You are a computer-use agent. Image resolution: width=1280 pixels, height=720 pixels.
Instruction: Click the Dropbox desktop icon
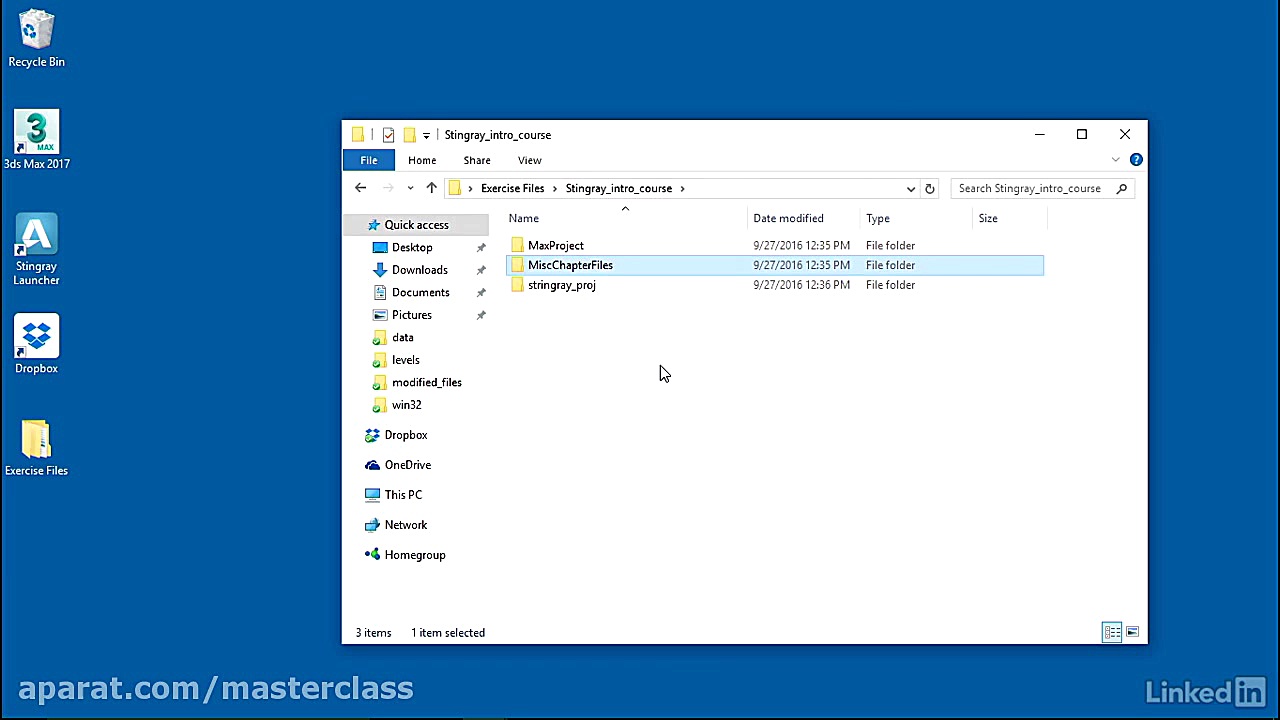36,345
